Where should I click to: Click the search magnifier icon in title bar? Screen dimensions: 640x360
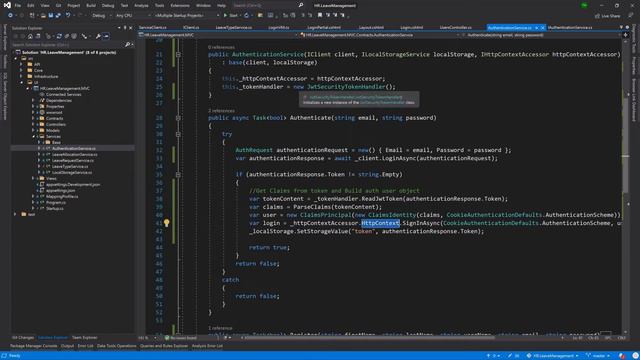click(301, 5)
